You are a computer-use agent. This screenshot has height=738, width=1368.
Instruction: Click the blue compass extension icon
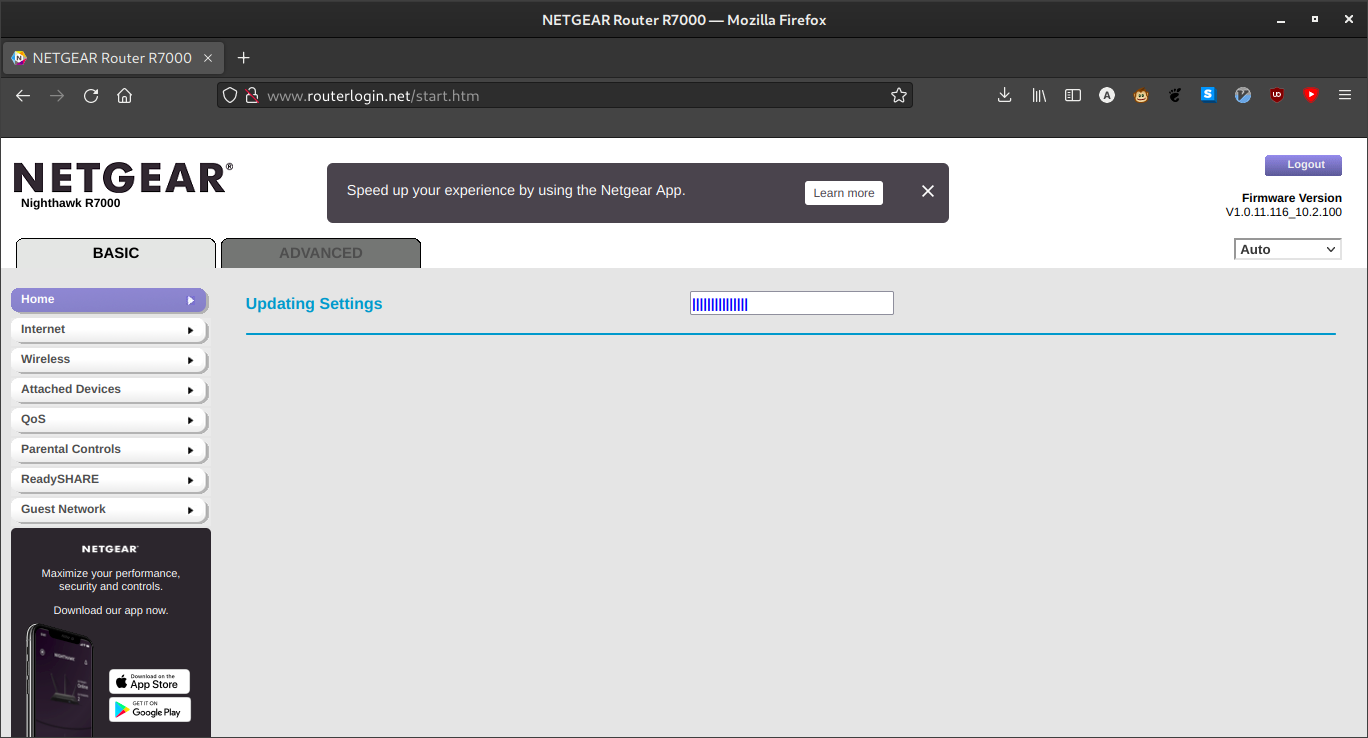point(1243,95)
